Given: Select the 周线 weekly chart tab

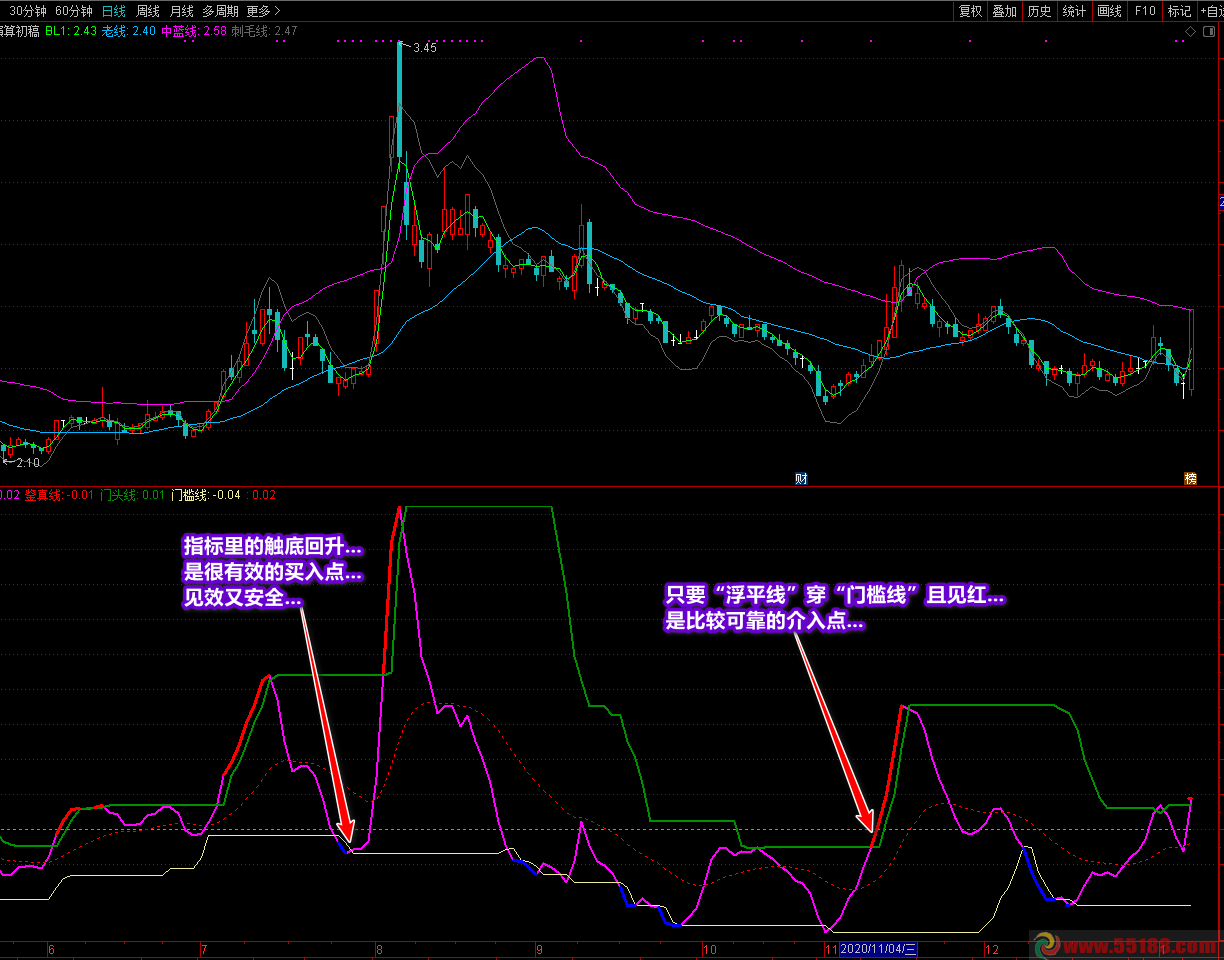Looking at the screenshot, I should coord(148,11).
